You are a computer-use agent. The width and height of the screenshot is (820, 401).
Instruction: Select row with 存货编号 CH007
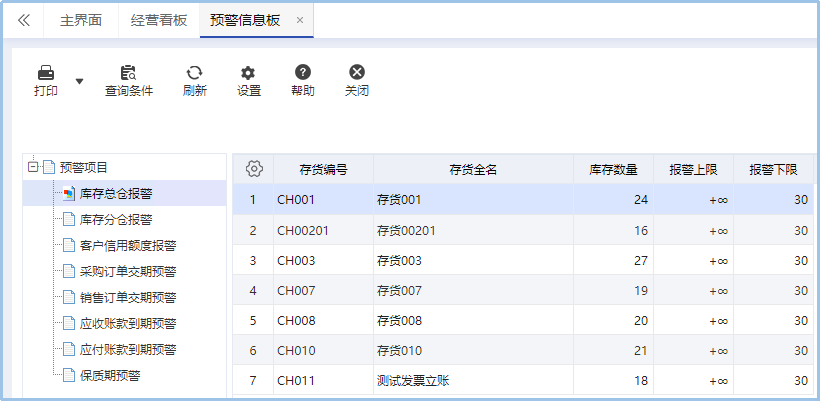click(523, 290)
